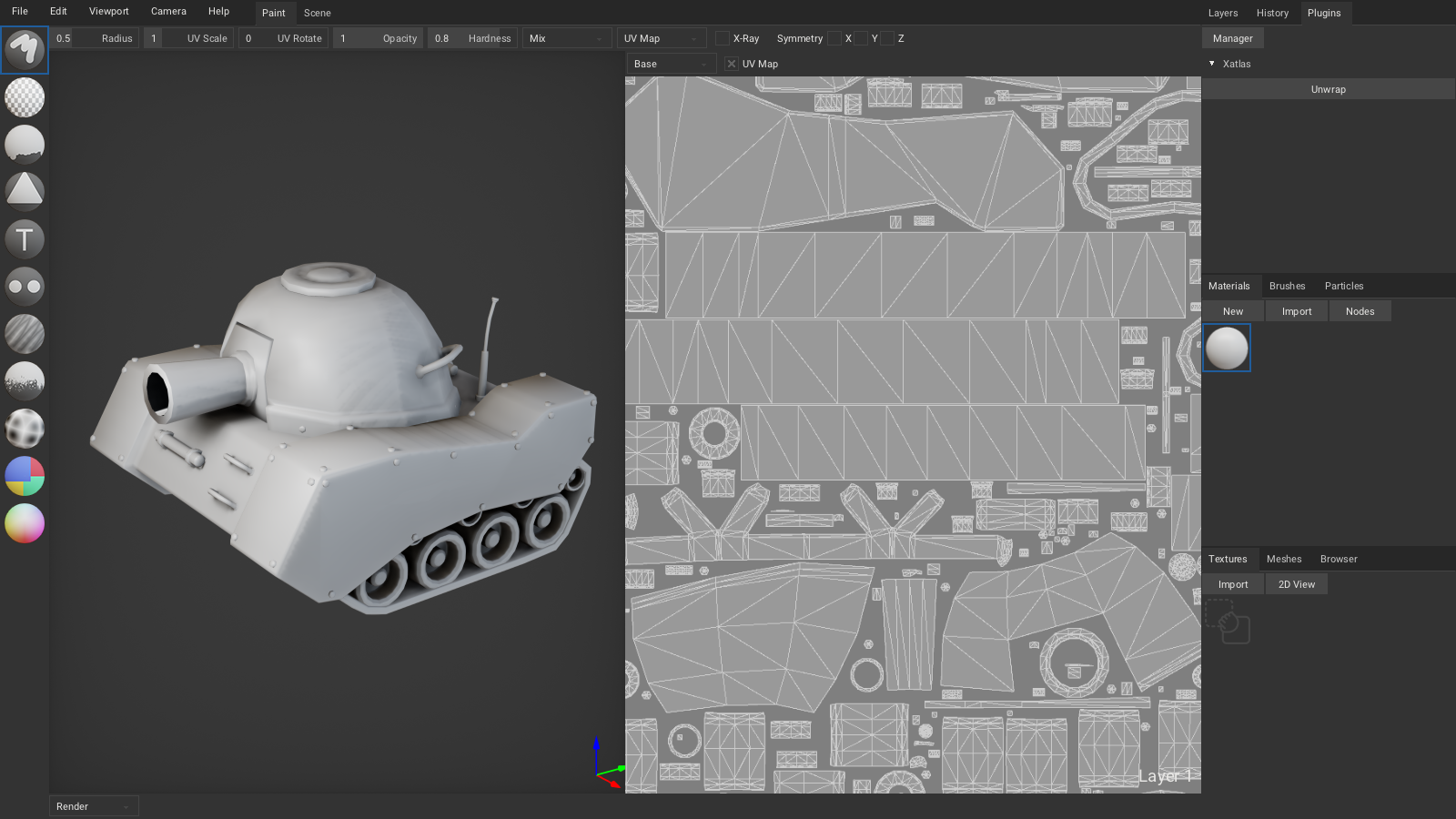Screen dimensions: 1456x819
Task: Pick the Clone stamp tool
Action: [25, 286]
